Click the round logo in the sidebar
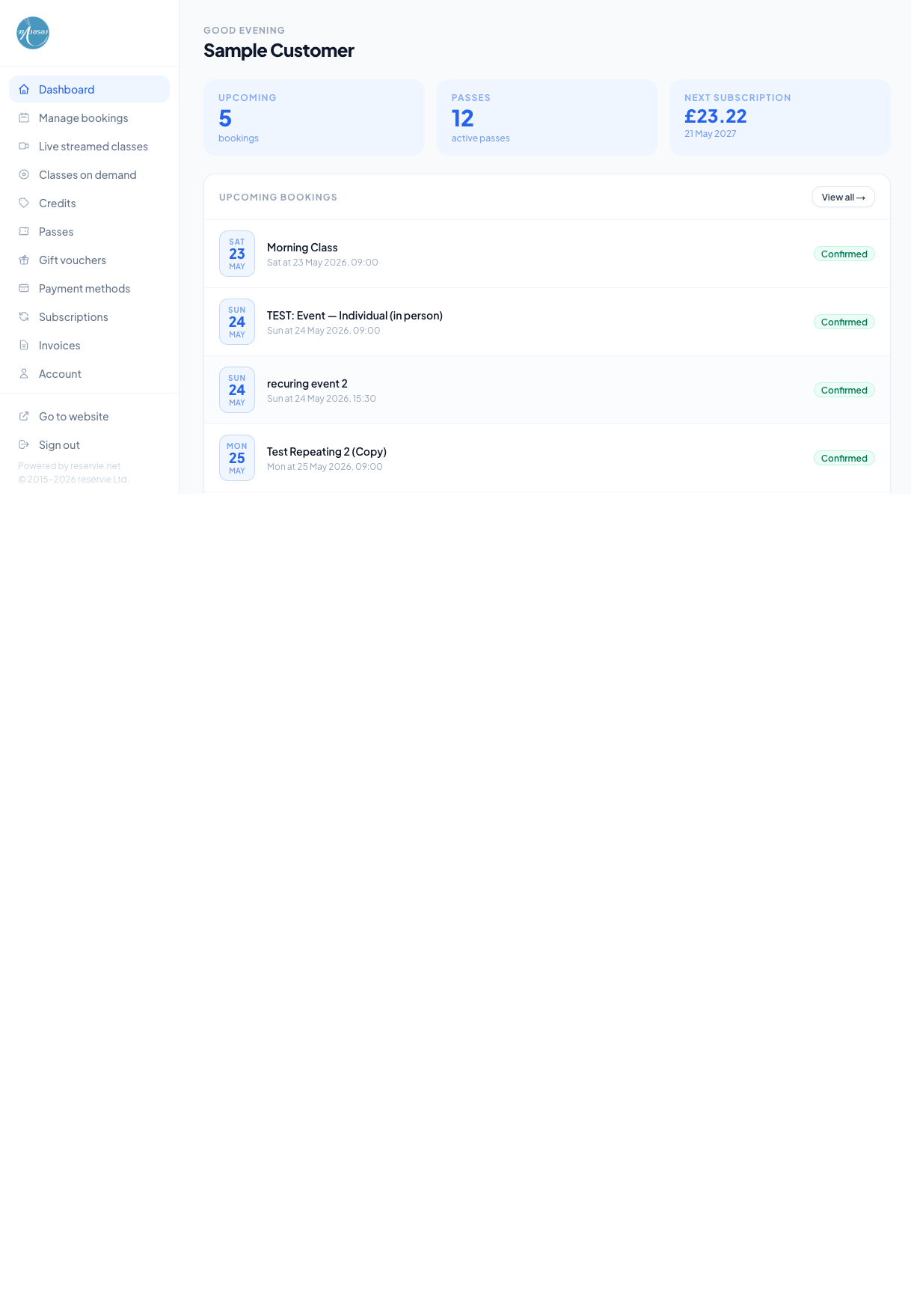This screenshot has width=911, height=1316. click(x=33, y=33)
